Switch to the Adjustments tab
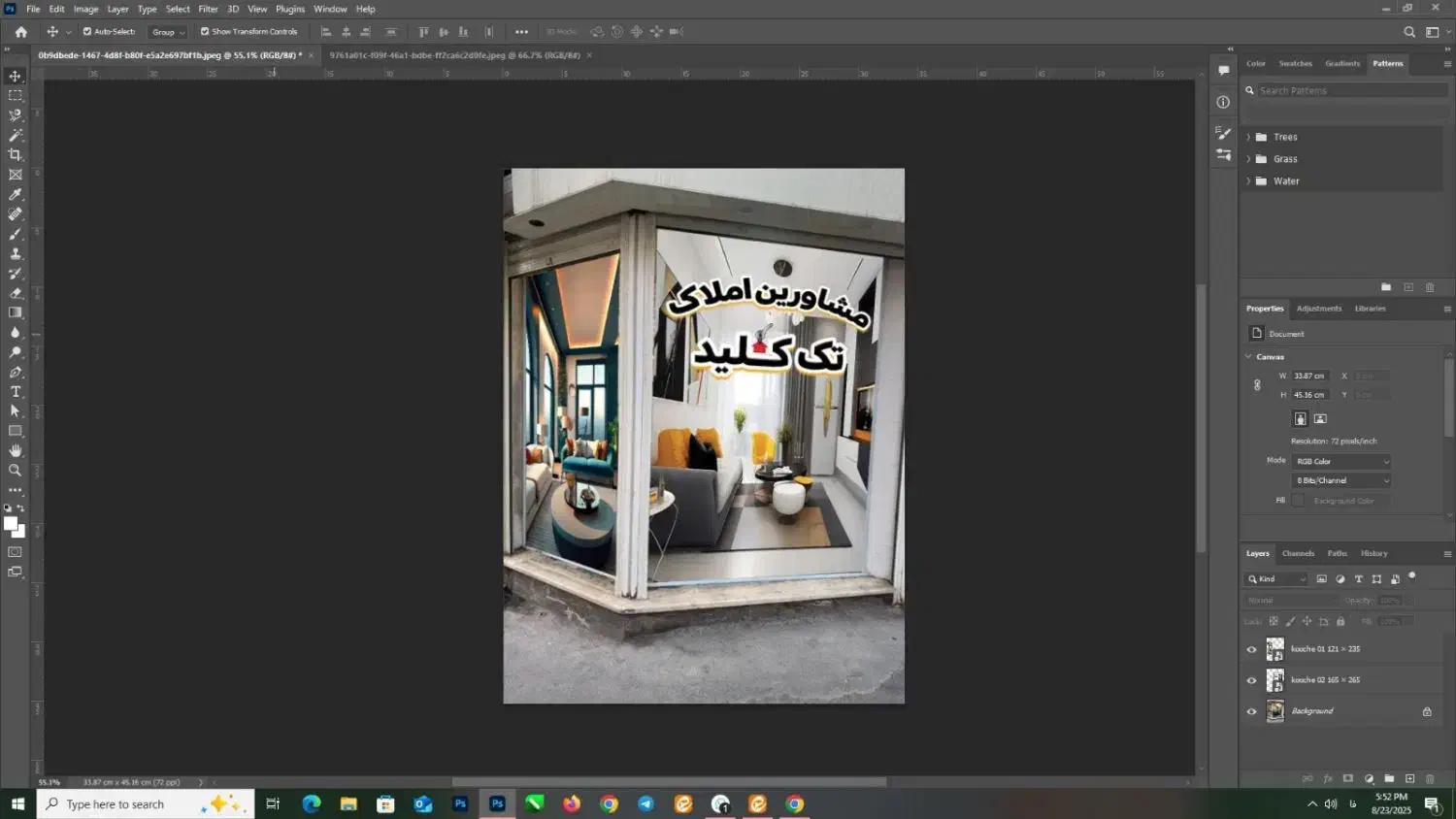The width and height of the screenshot is (1456, 819). [1318, 309]
